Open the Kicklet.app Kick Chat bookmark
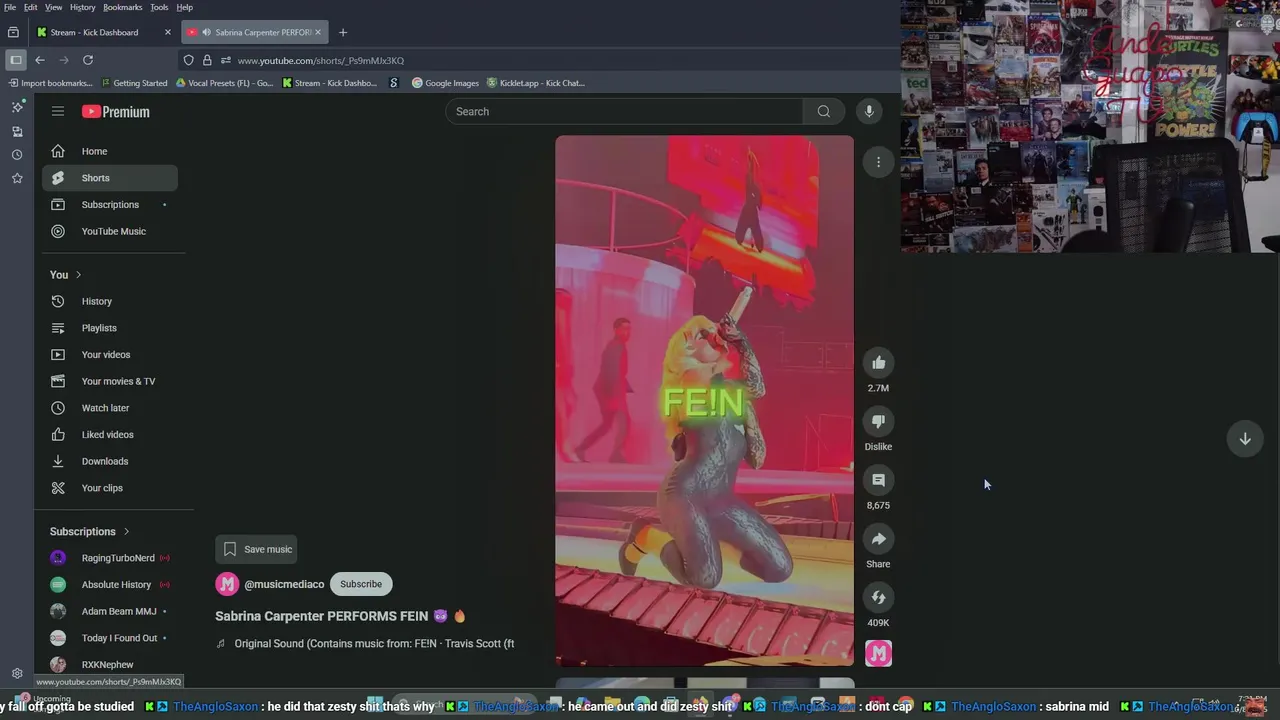 (x=535, y=83)
